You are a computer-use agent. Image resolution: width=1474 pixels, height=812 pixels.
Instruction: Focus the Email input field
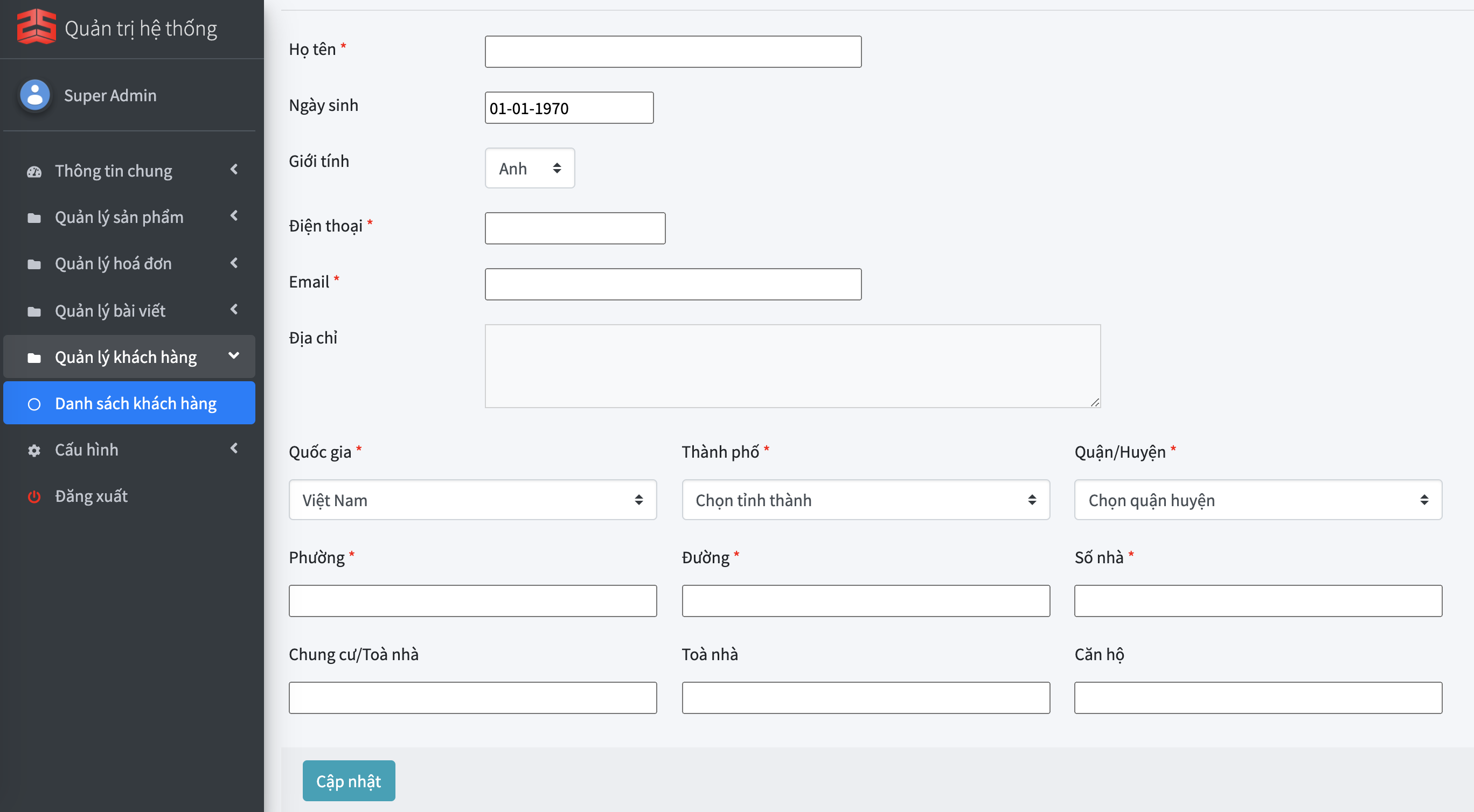pyautogui.click(x=673, y=285)
